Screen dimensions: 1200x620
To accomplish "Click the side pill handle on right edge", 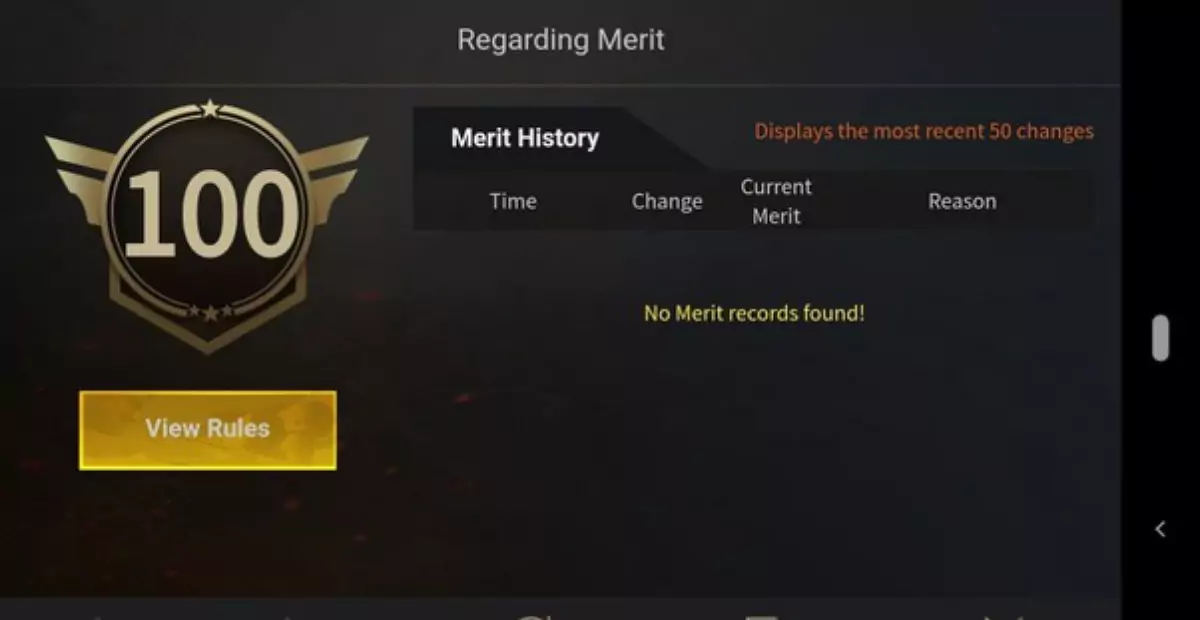I will click(x=1160, y=338).
